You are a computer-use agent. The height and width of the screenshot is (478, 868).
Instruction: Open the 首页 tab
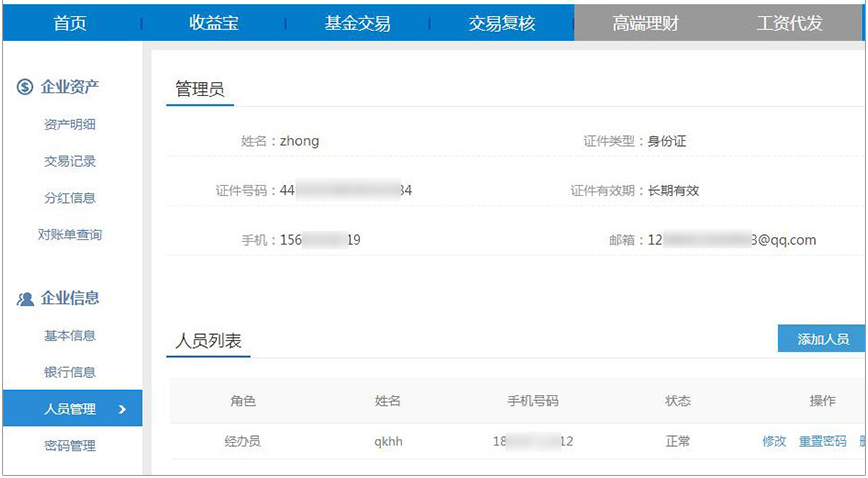coord(70,23)
